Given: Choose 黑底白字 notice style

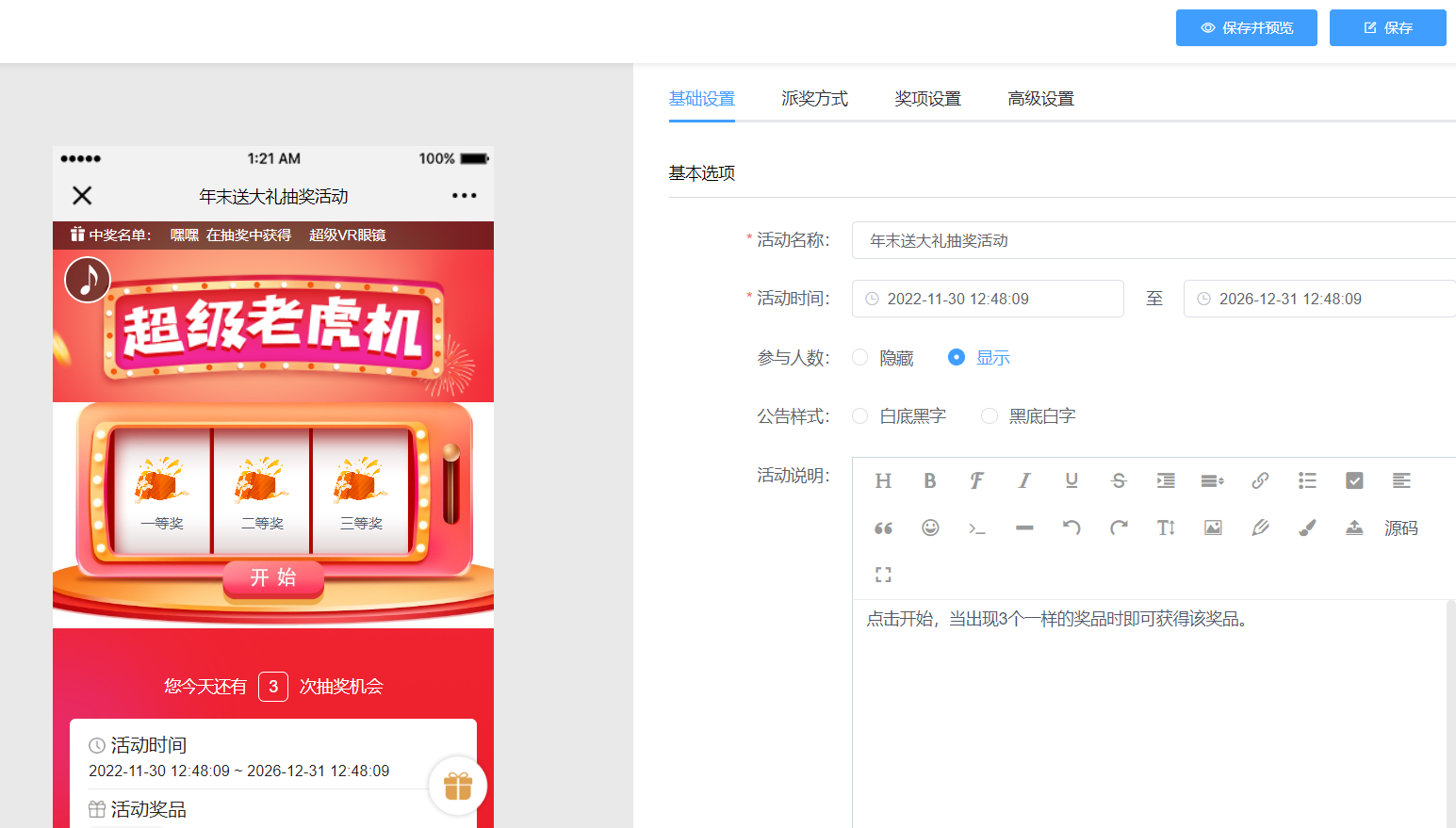Looking at the screenshot, I should (1028, 416).
